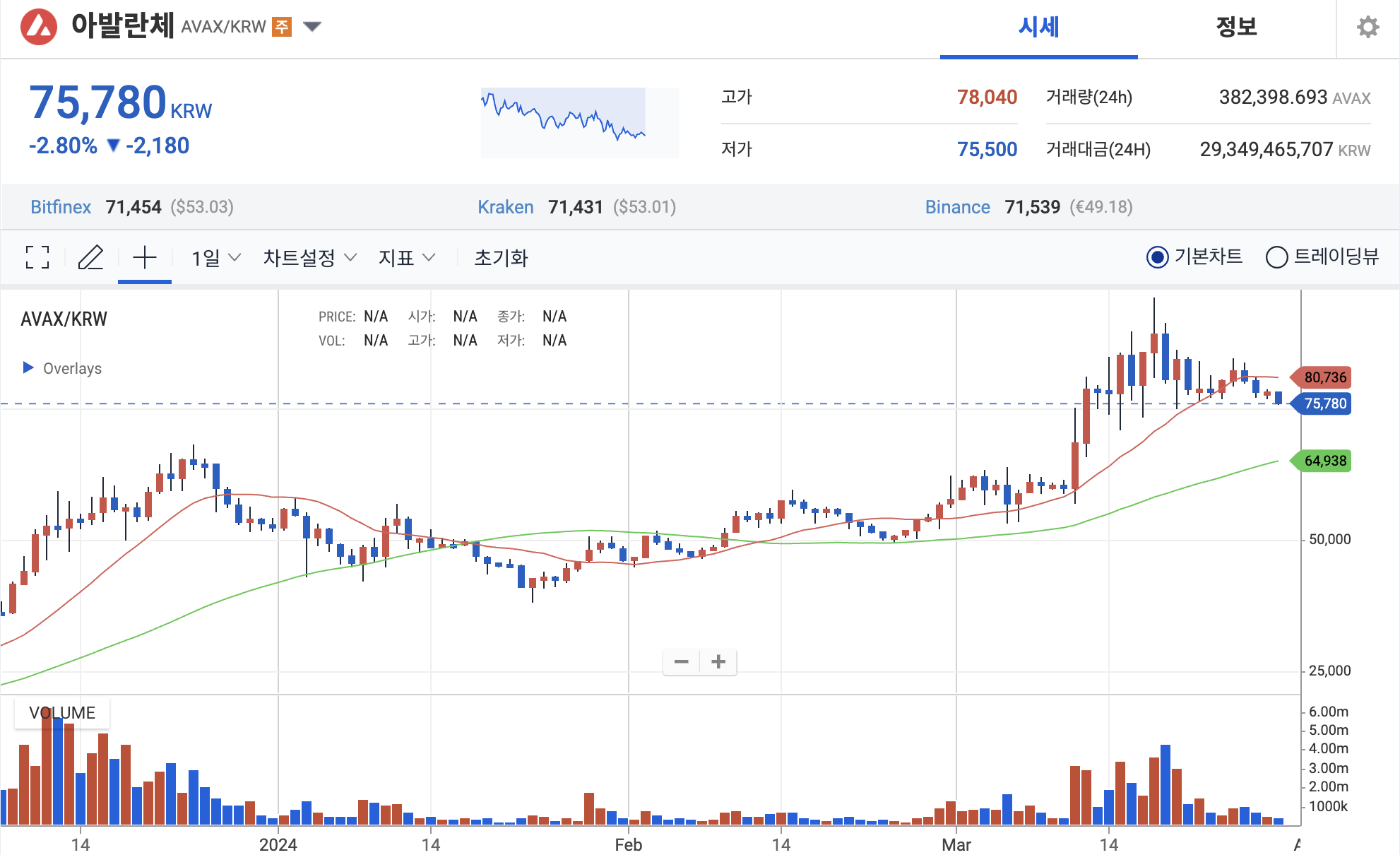Open the Binance price link
1400x855 pixels.
(957, 207)
